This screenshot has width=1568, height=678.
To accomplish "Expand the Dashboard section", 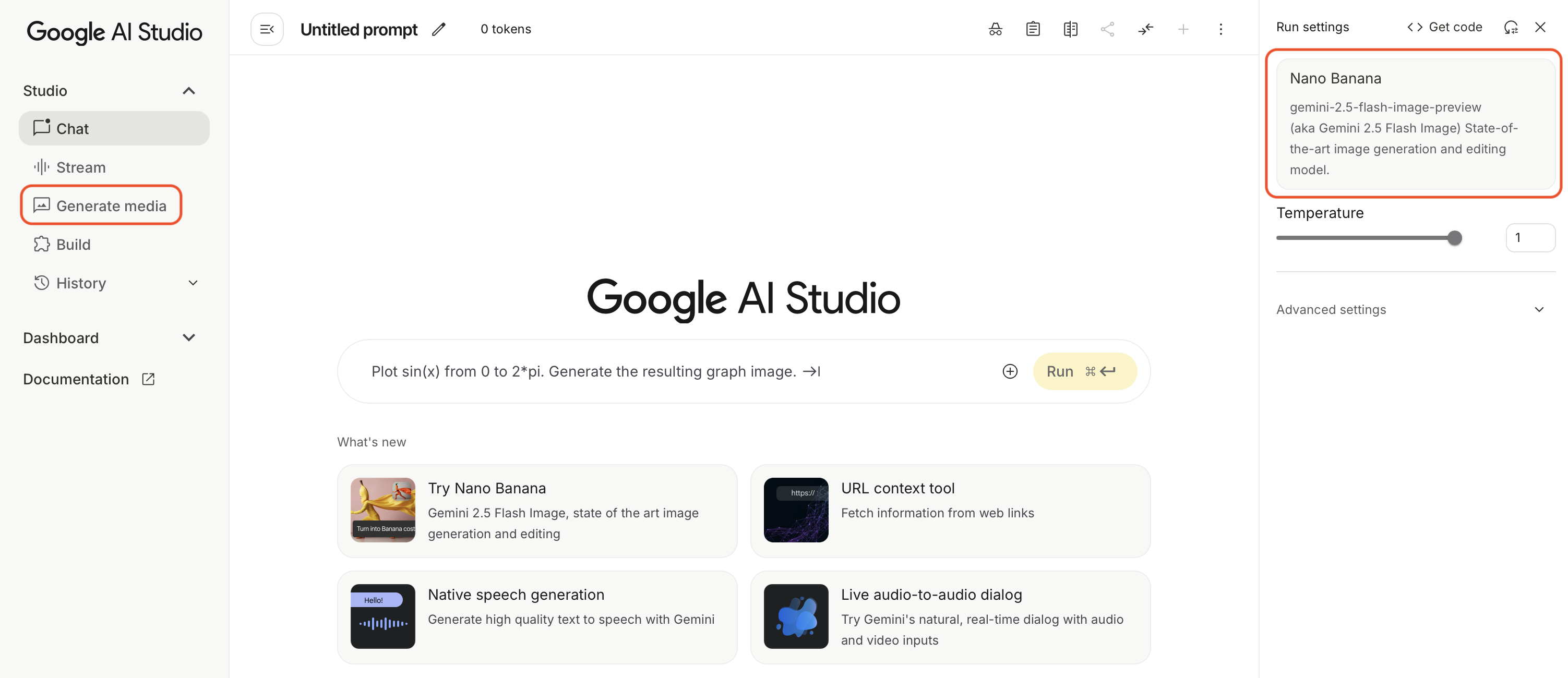I will tap(189, 338).
